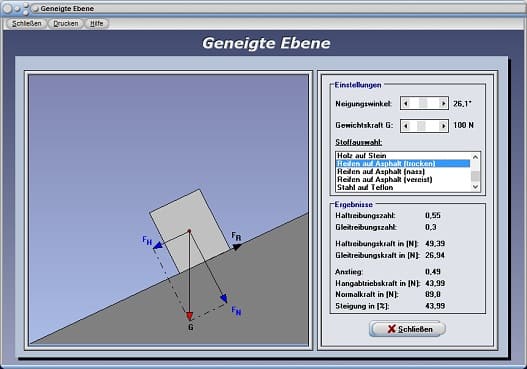Decrease Neigungswinkel with left arrow
The image size is (527, 369).
[406, 104]
